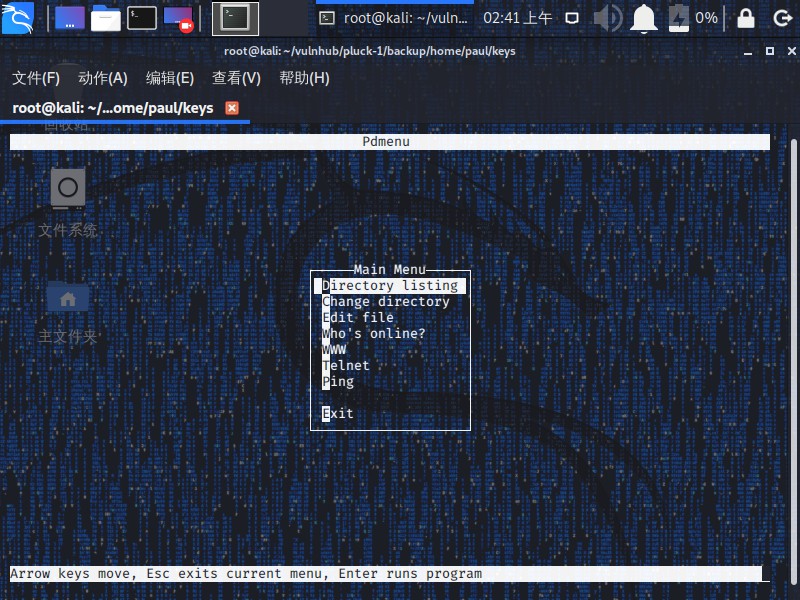This screenshot has width=800, height=600.
Task: Click the log out panel icon
Action: click(x=782, y=18)
